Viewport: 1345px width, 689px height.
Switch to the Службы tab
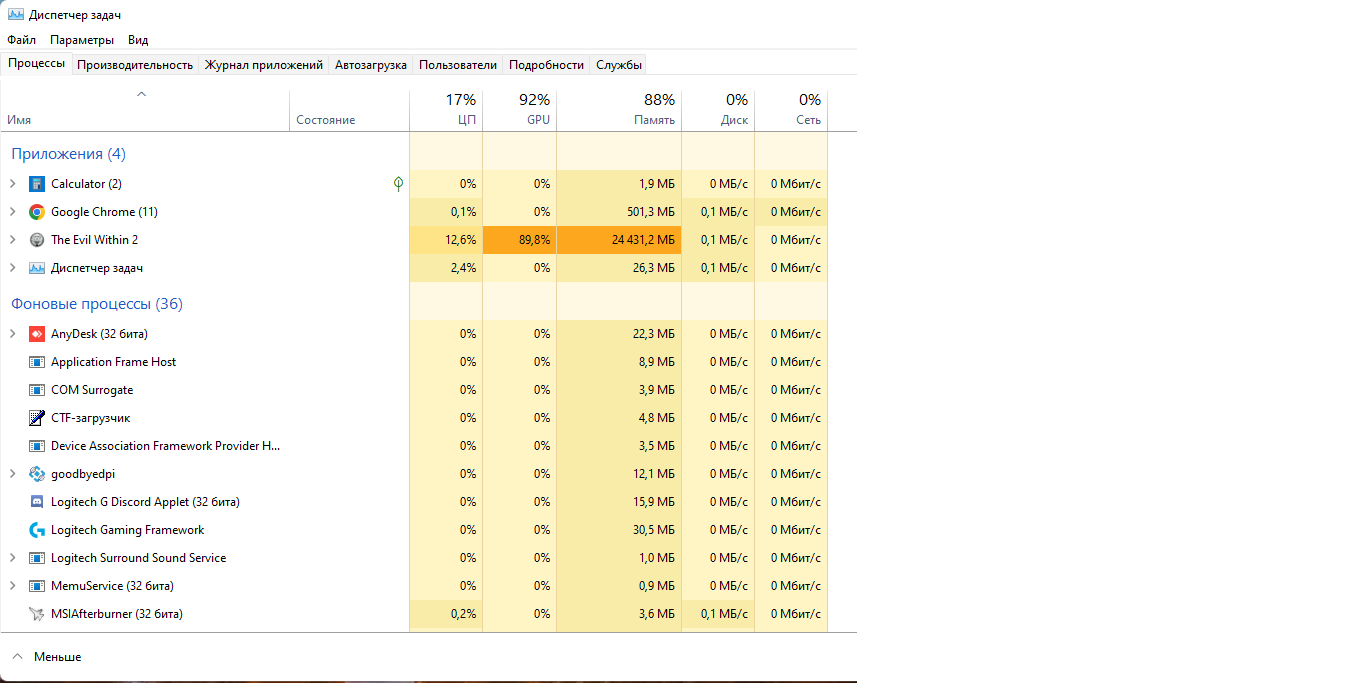(619, 65)
